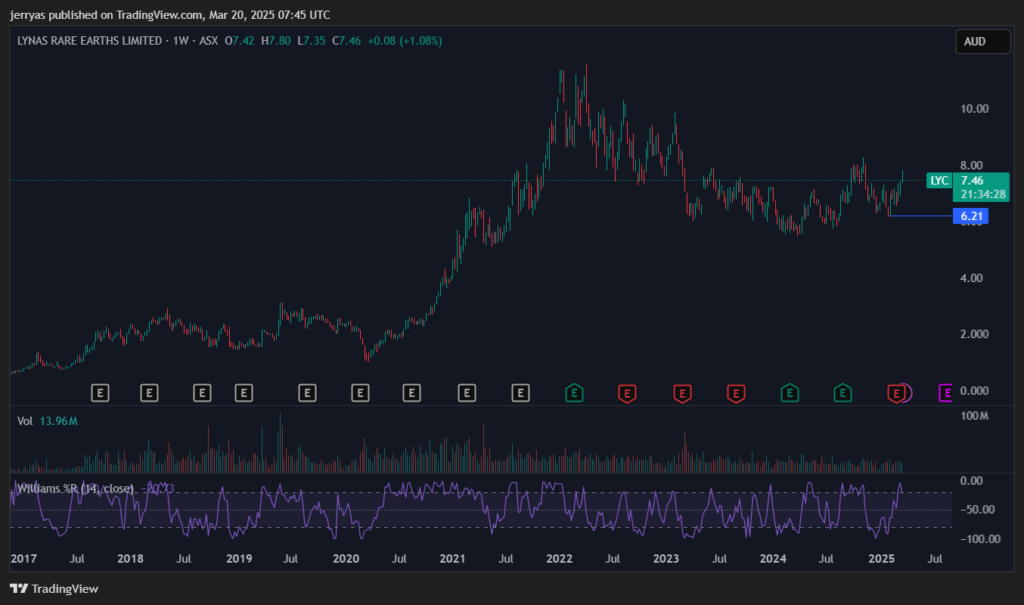The width and height of the screenshot is (1024, 605).
Task: Click the purple upcoming earnings marker
Action: (x=947, y=393)
